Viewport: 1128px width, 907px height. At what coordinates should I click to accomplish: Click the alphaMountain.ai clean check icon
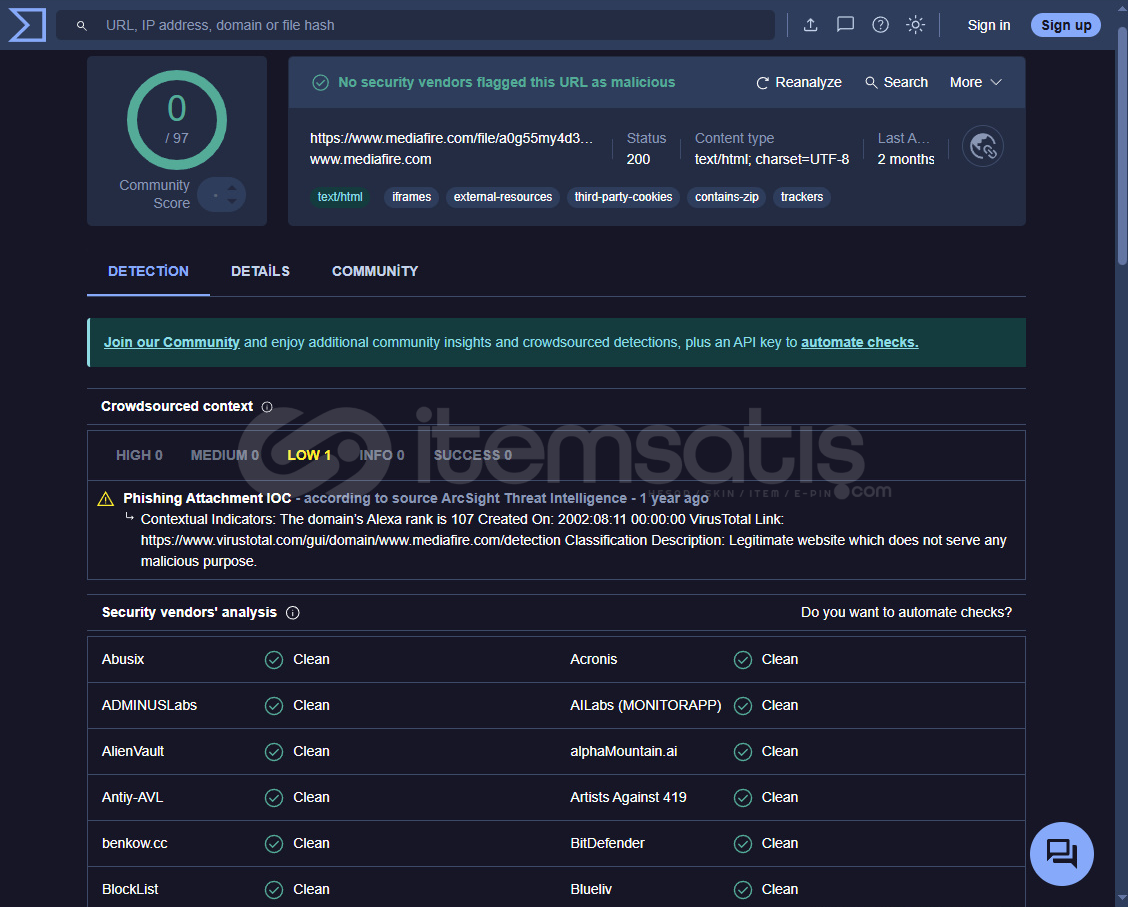(743, 752)
